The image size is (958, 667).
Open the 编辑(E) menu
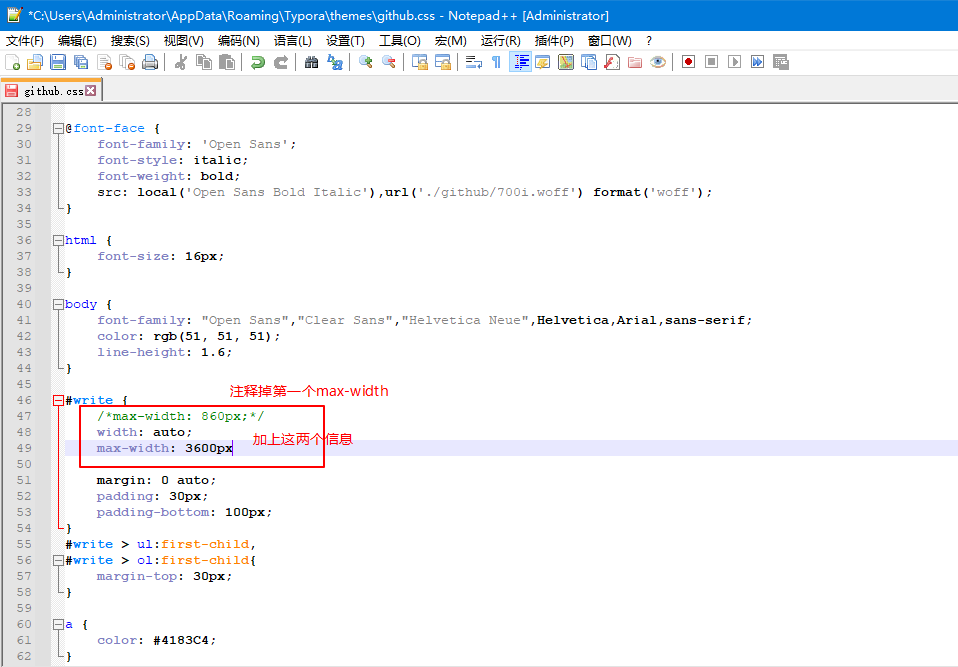pyautogui.click(x=77, y=41)
